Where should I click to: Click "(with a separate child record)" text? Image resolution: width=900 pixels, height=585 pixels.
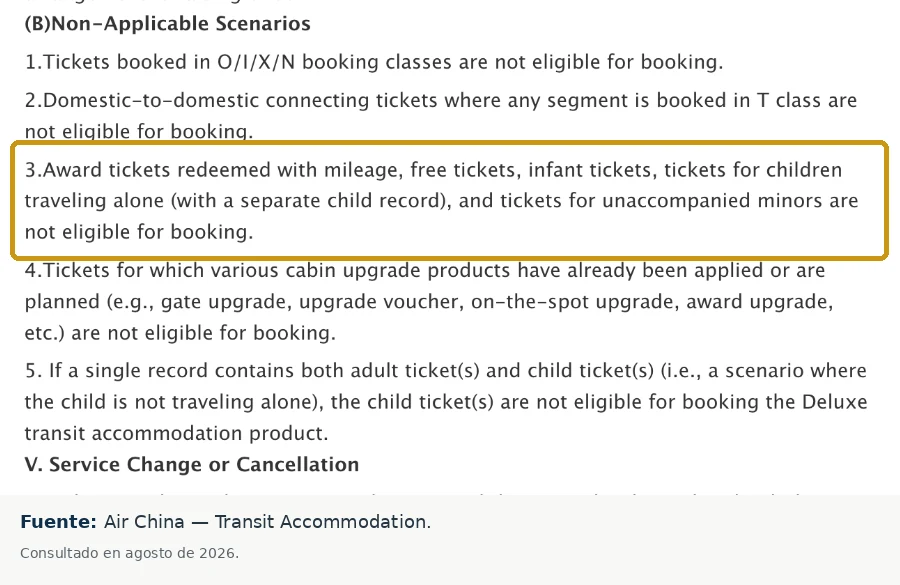(x=311, y=201)
